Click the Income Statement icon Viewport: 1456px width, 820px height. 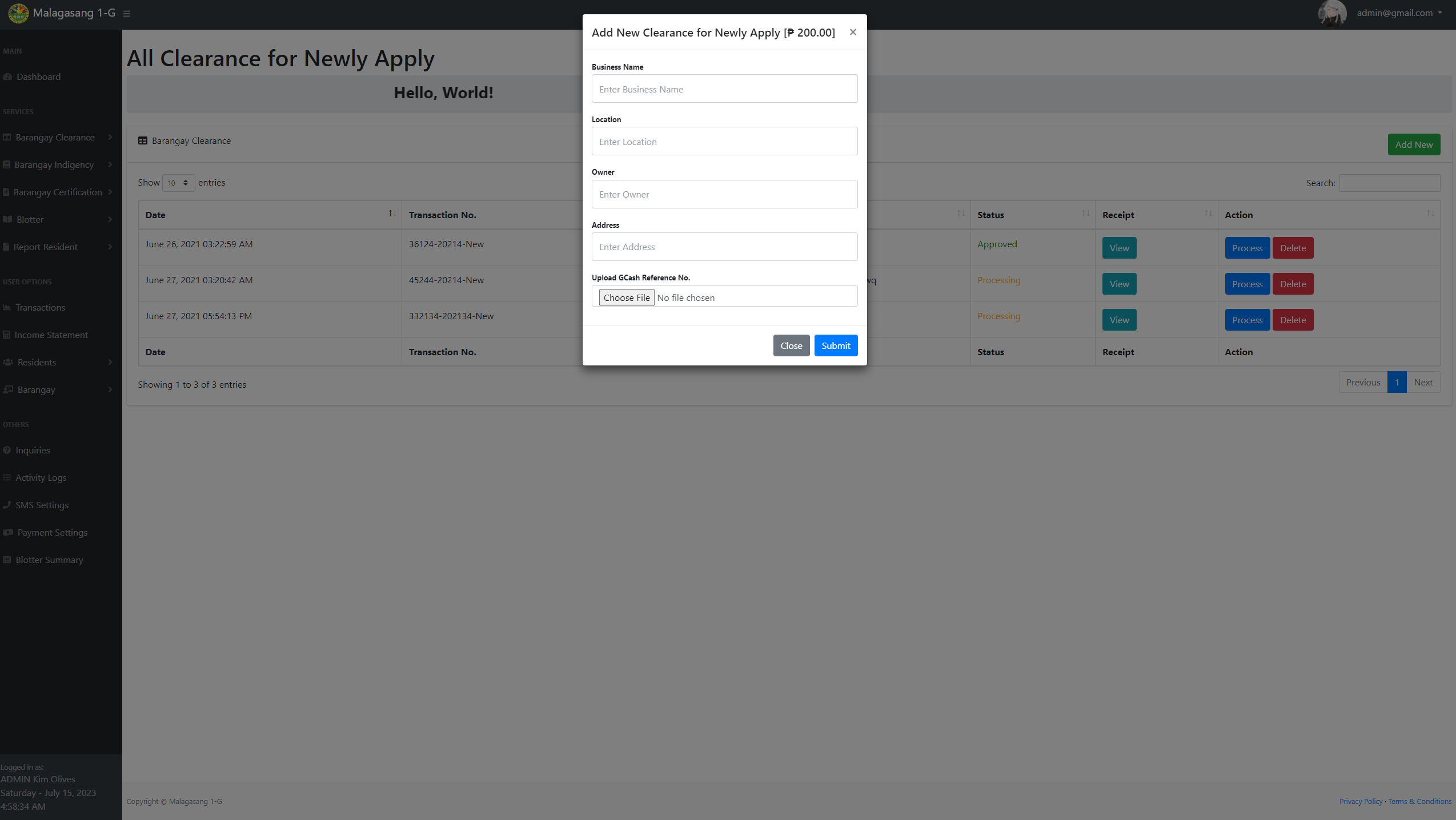tap(7, 335)
